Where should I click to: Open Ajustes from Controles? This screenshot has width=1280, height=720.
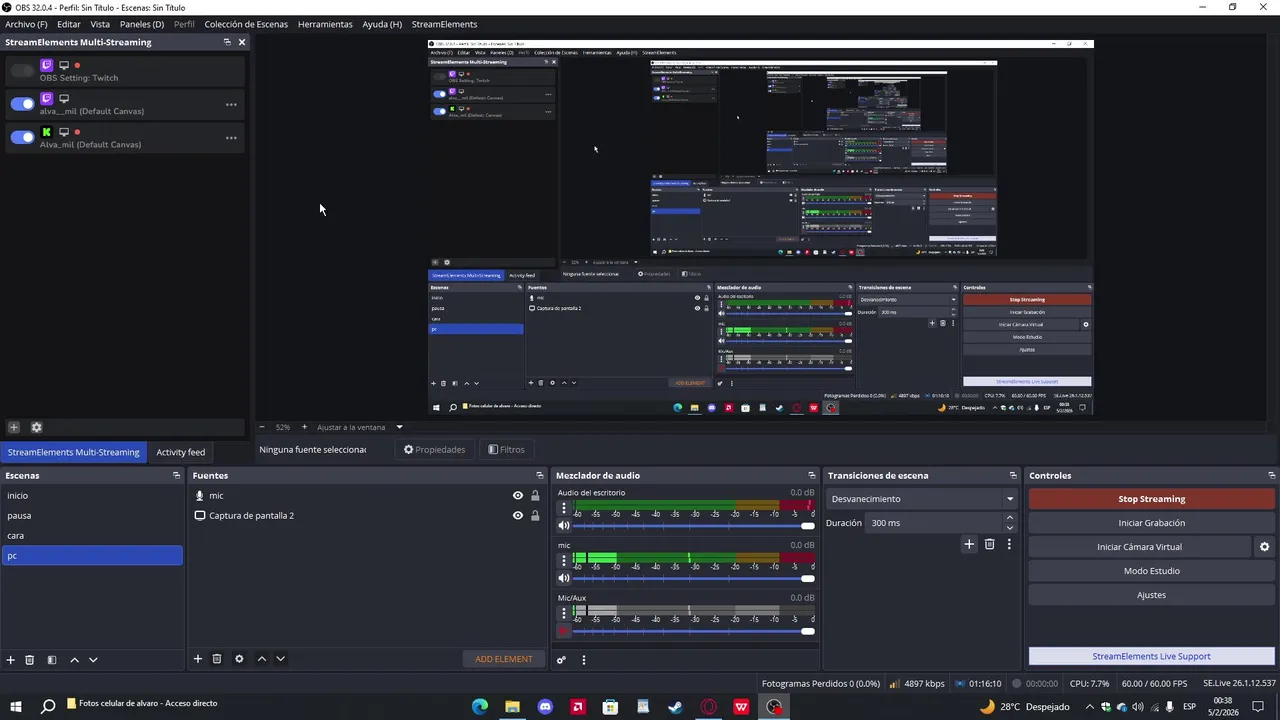click(1151, 595)
